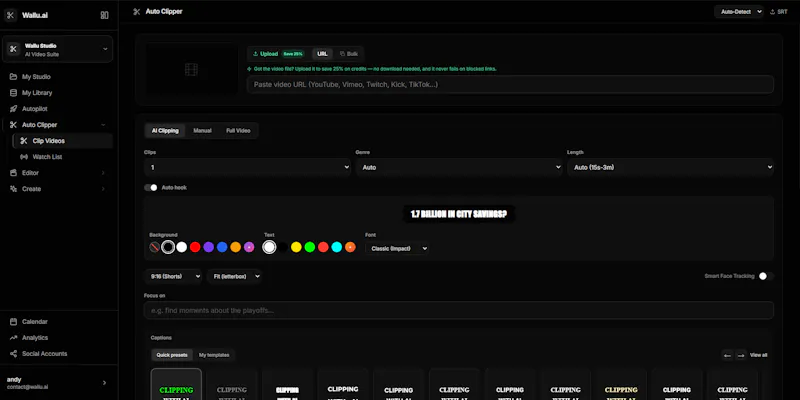Open the 9:16 (Shorts) aspect dropdown

173,276
